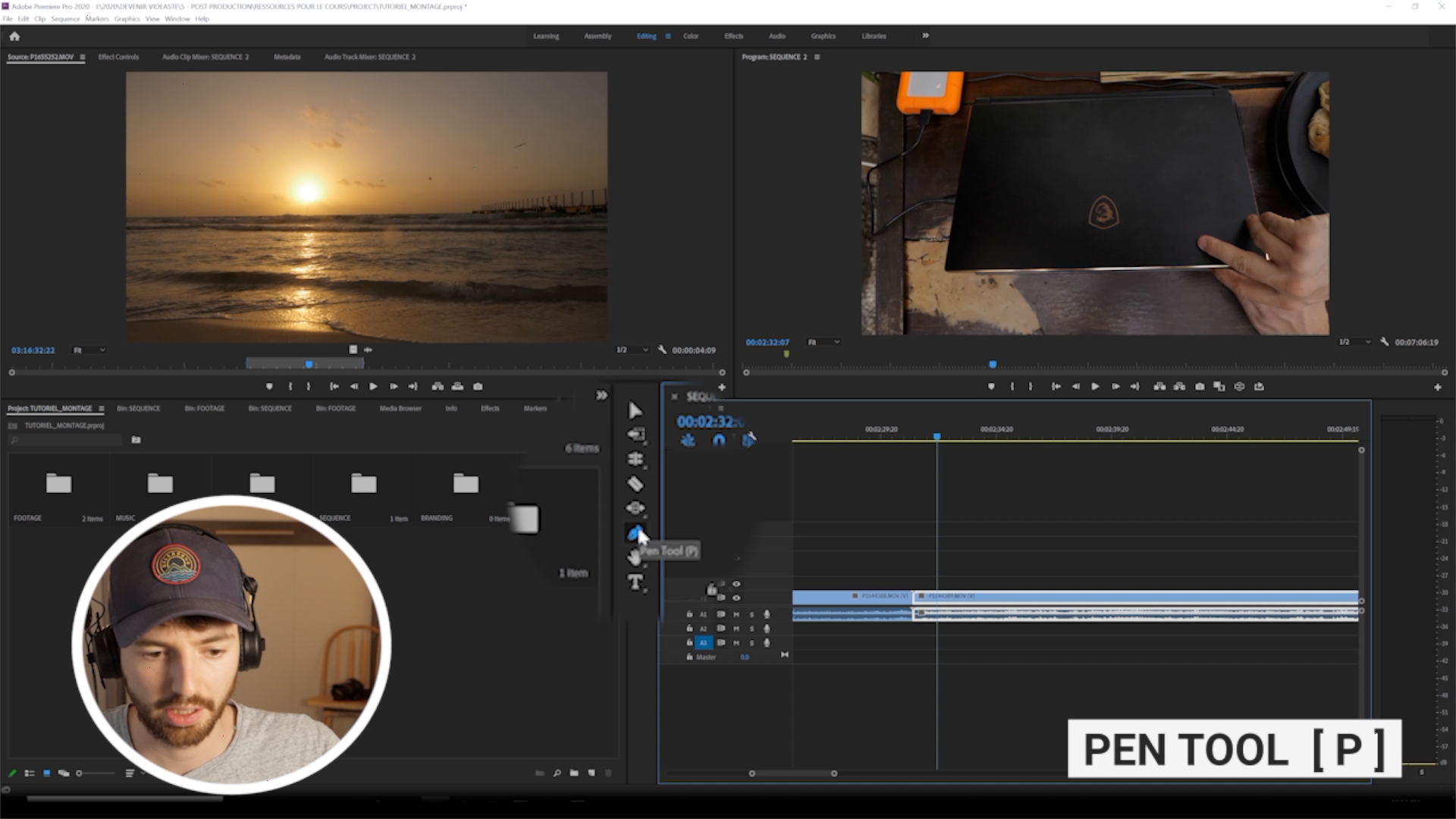Viewport: 1456px width, 819px height.
Task: Select the Hand tool
Action: 634,558
